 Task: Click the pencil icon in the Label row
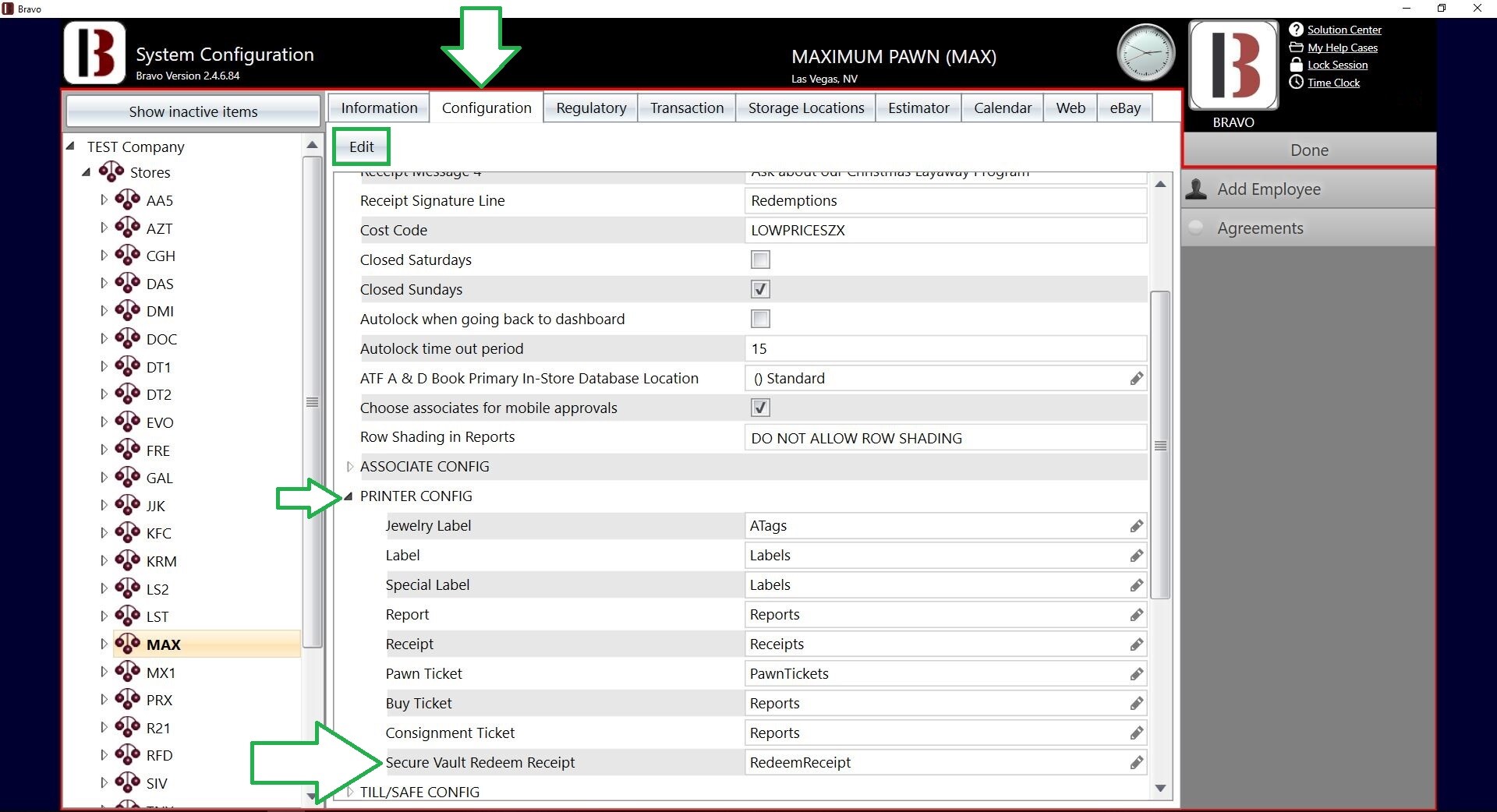point(1137,556)
